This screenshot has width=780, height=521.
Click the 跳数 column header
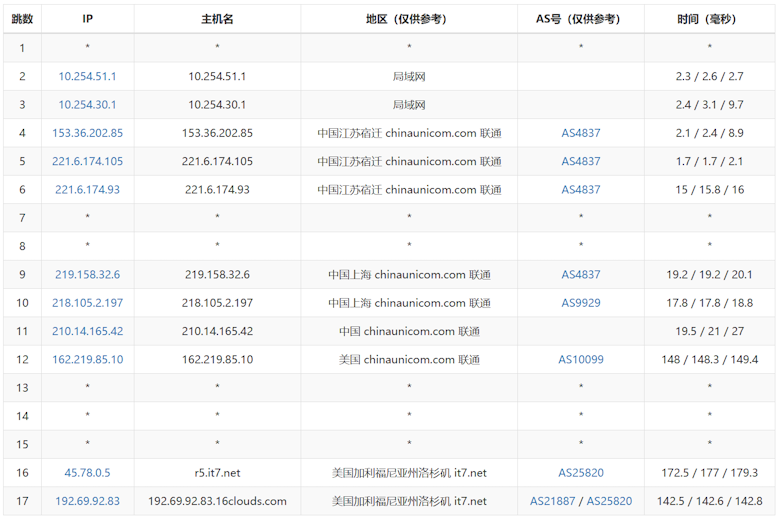[22, 19]
